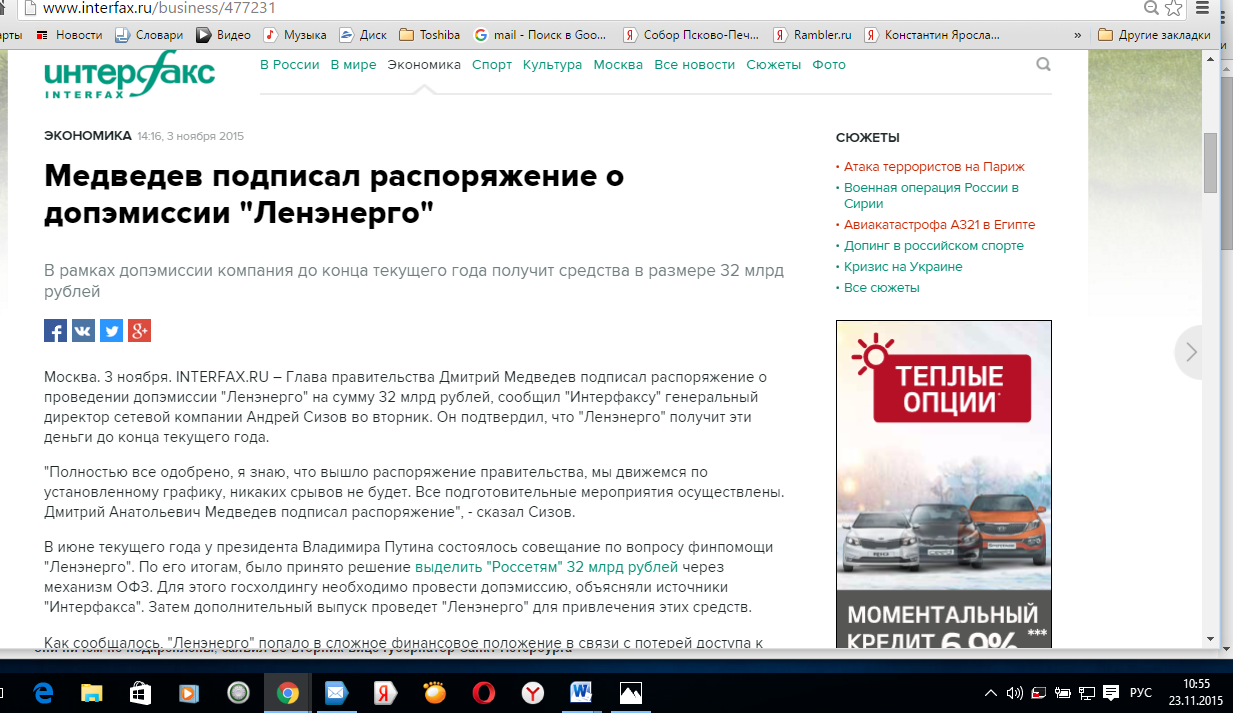Open 'Словари' bookmark

click(x=149, y=35)
